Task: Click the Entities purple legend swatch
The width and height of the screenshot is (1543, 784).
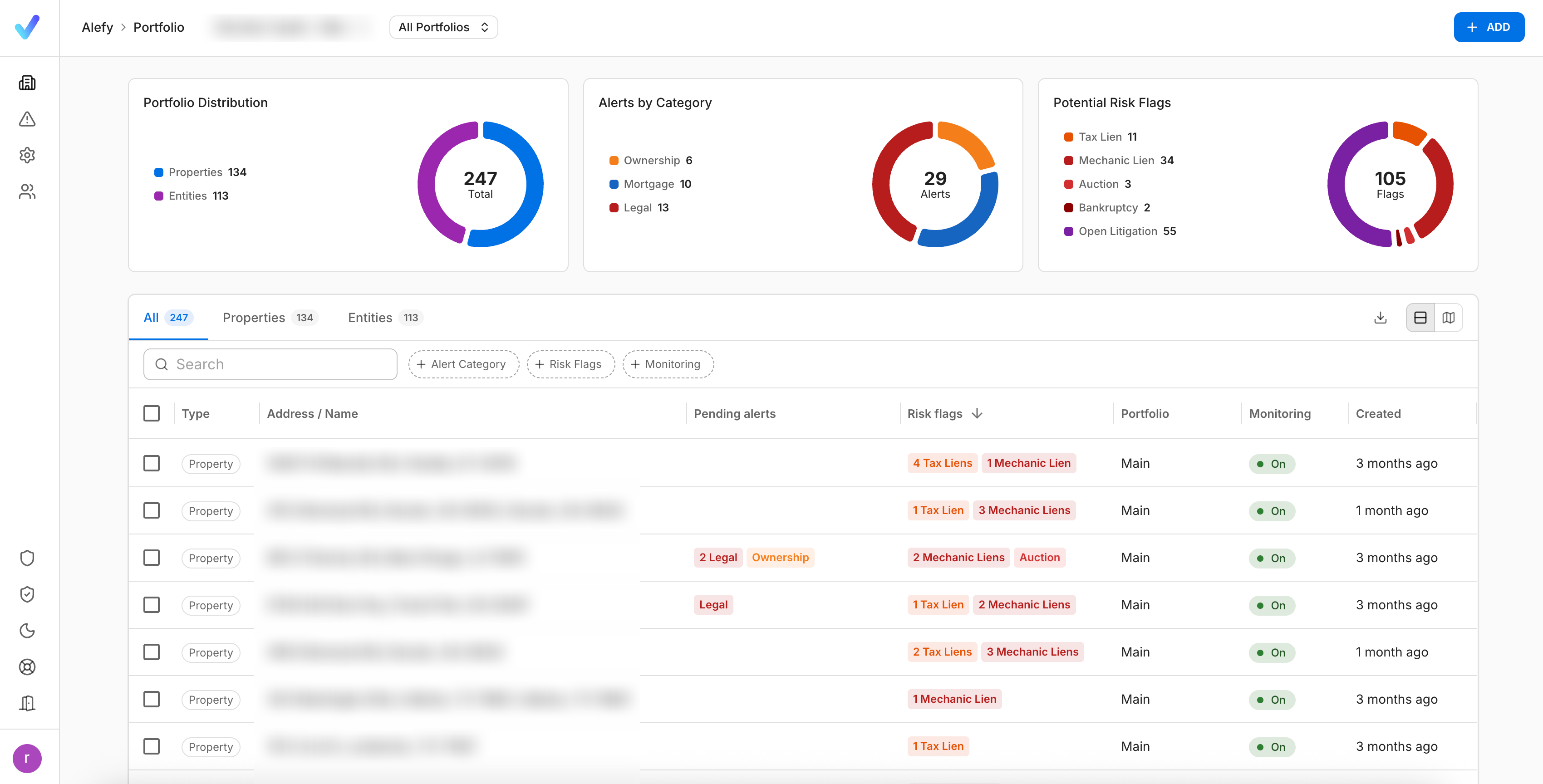Action: [x=159, y=196]
